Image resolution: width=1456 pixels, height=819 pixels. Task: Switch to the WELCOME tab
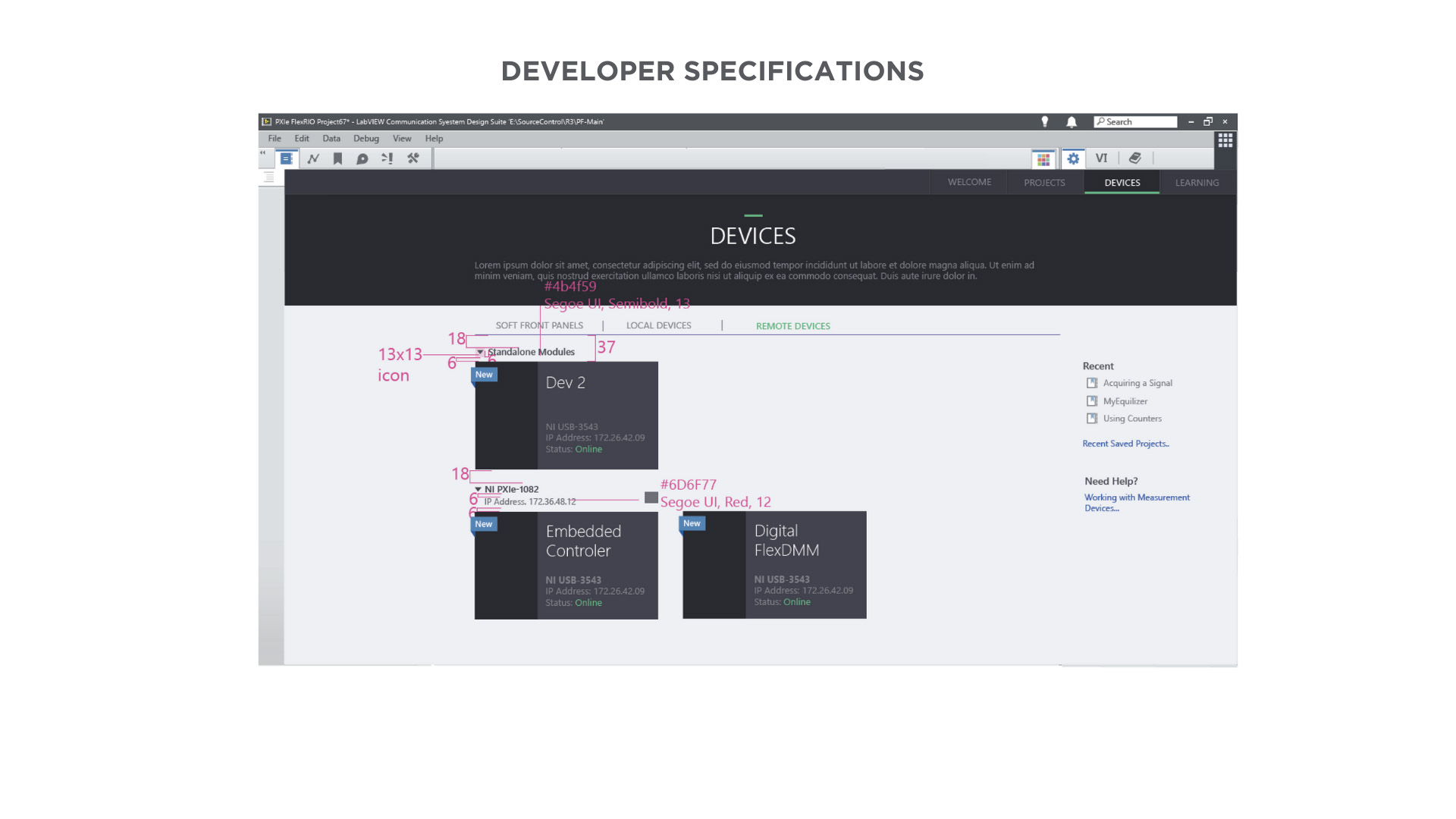[x=969, y=182]
